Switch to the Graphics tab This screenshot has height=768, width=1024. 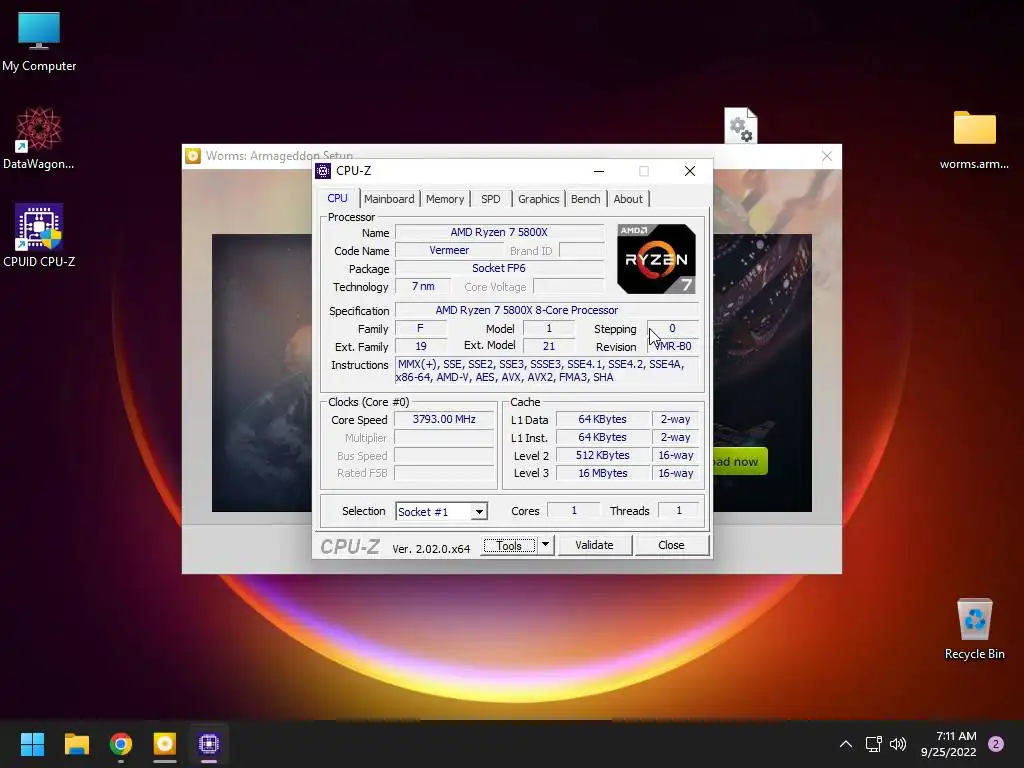538,199
